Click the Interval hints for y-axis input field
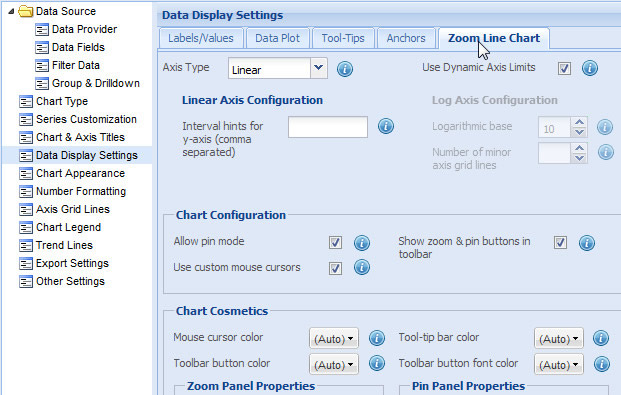The image size is (621, 395). tap(328, 127)
